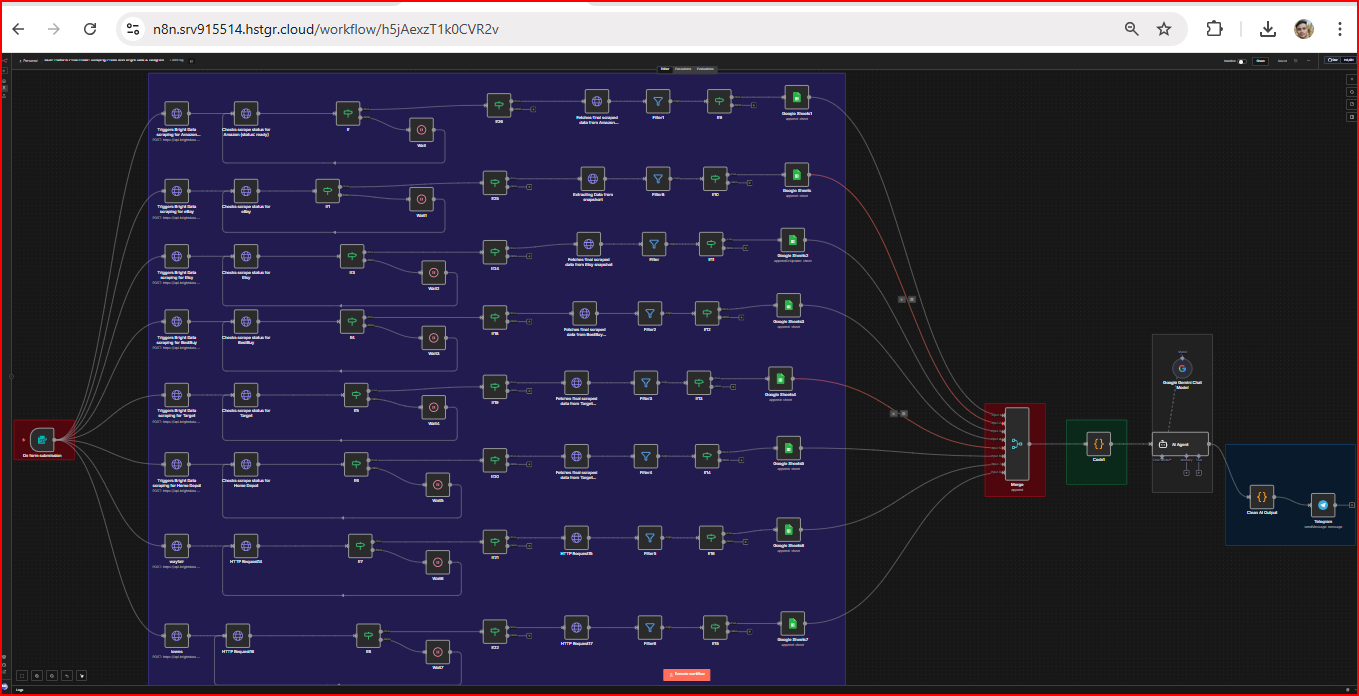The image size is (1359, 696).
Task: Open the Wait1 node
Action: pyautogui.click(x=421, y=198)
